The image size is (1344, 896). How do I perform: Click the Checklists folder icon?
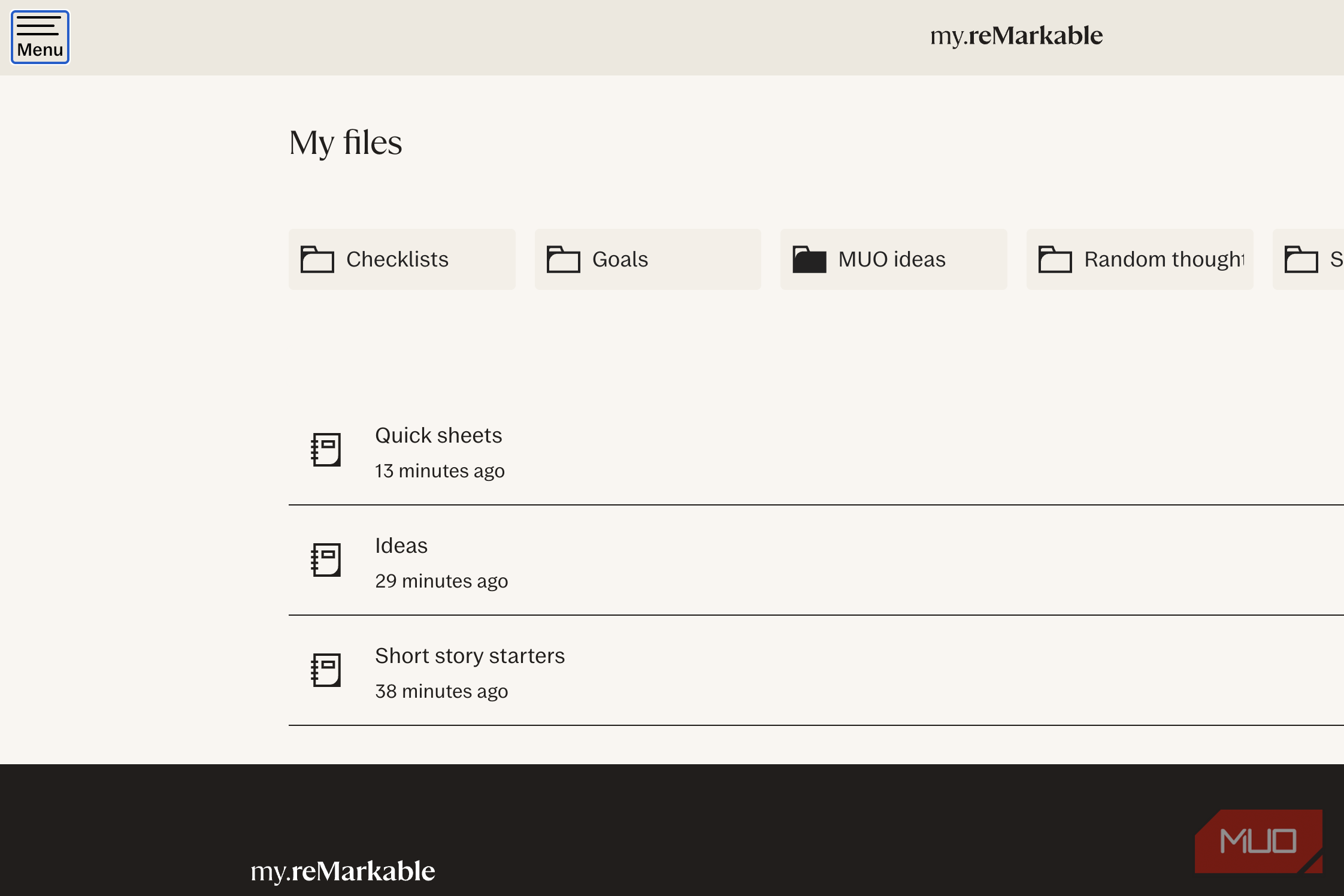(317, 259)
